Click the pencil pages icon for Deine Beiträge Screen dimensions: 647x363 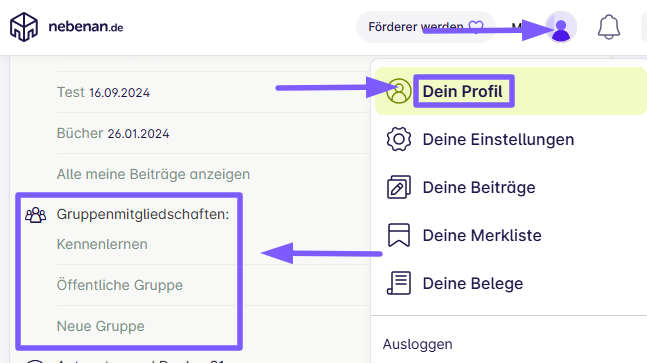point(399,187)
